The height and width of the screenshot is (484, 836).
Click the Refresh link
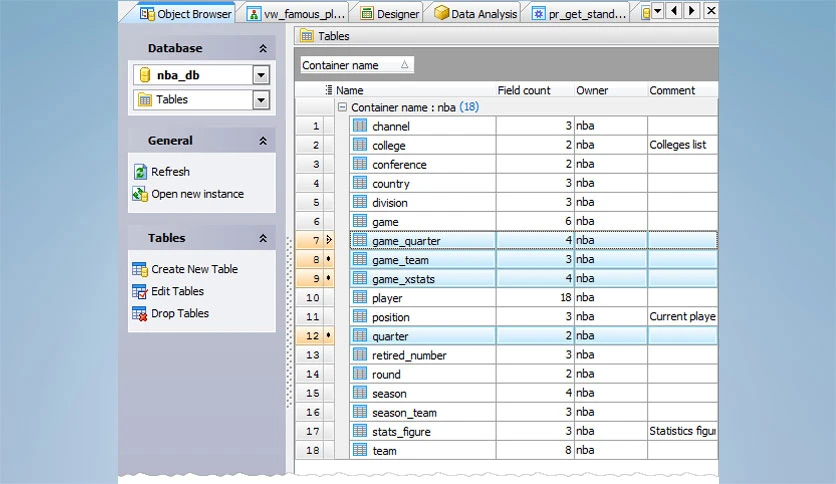(x=170, y=172)
